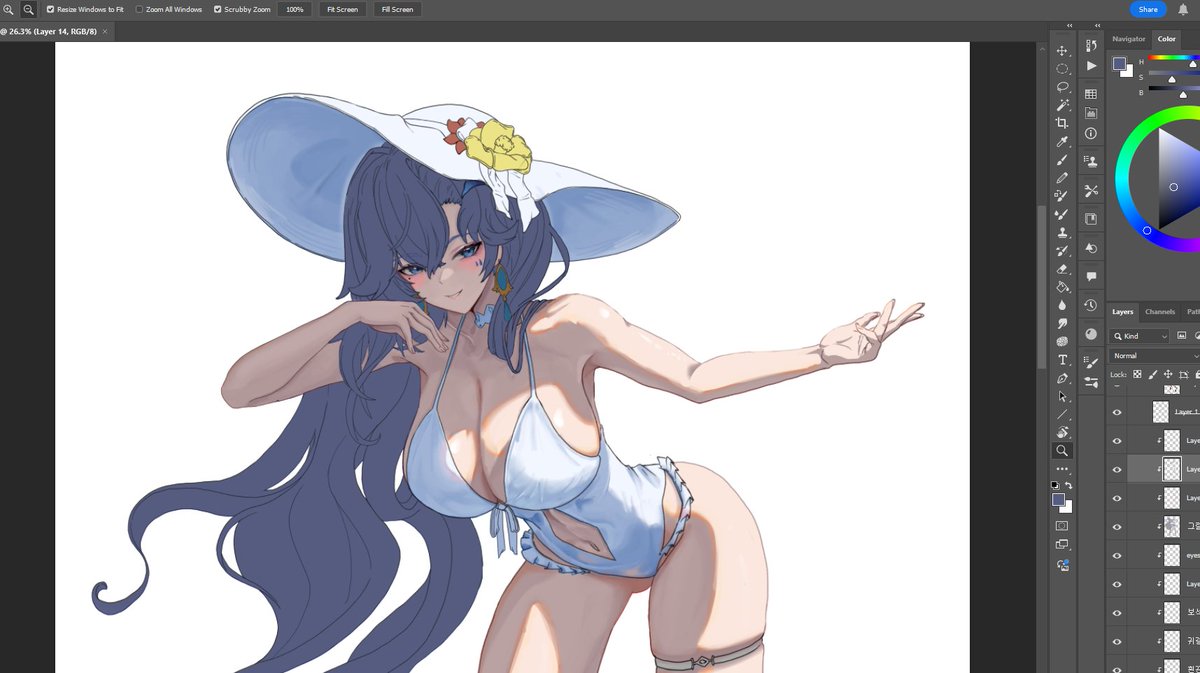Filter layers by pixel layers icon
Image resolution: width=1200 pixels, height=673 pixels.
click(1181, 336)
